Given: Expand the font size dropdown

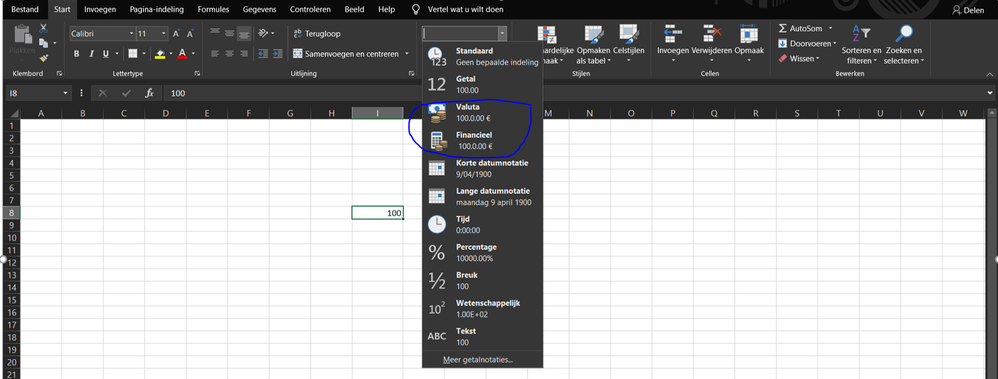Looking at the screenshot, I should [x=164, y=33].
